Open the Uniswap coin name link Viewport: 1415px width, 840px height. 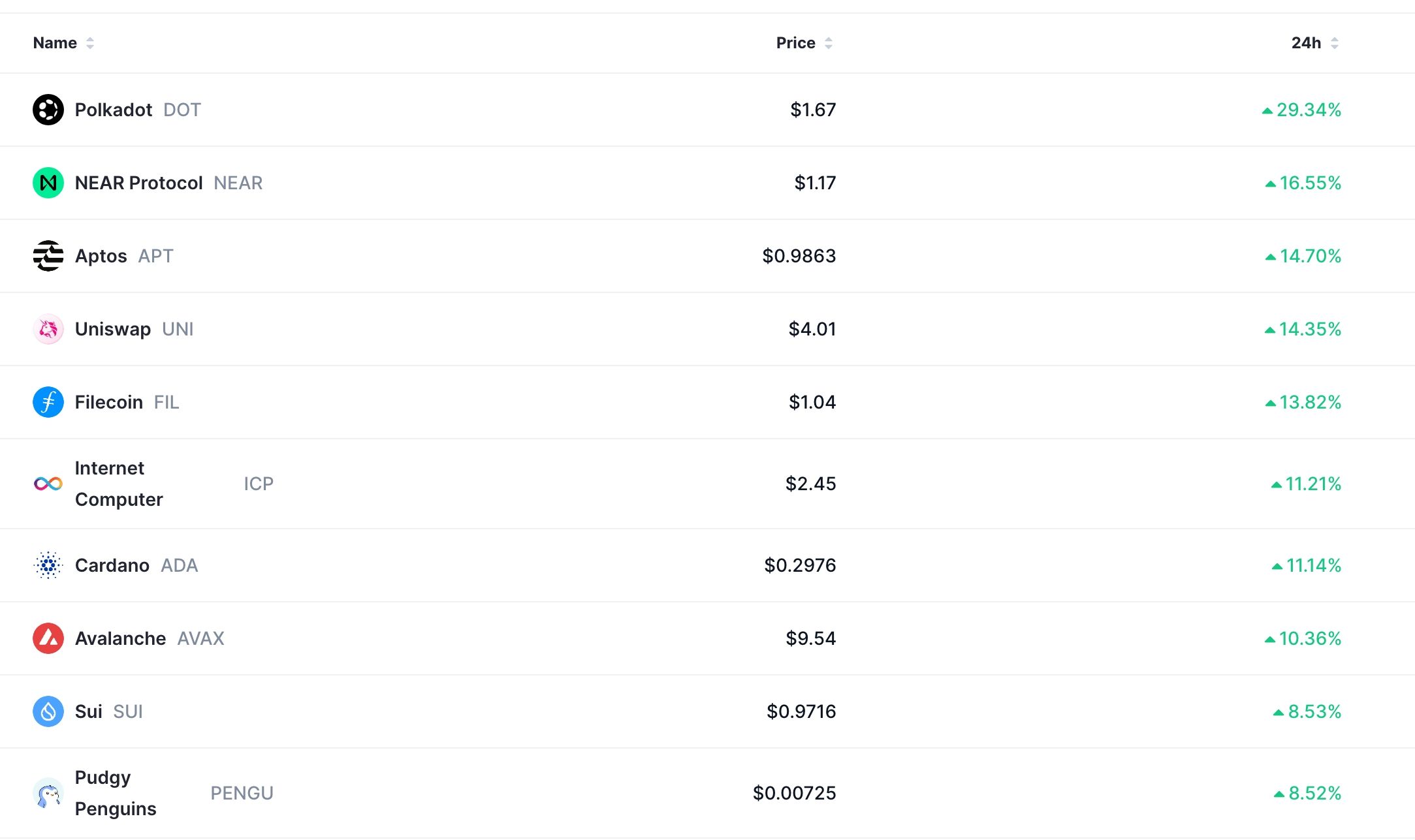pyautogui.click(x=113, y=329)
